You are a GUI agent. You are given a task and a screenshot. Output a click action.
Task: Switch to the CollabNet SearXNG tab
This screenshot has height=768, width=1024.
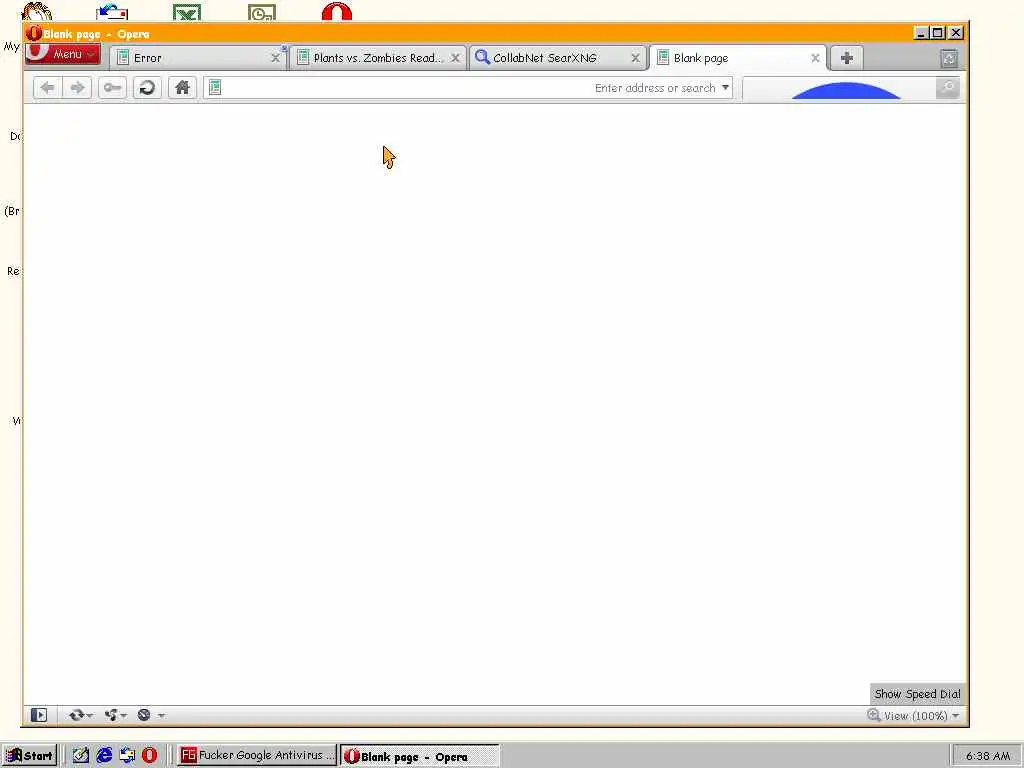coord(558,57)
